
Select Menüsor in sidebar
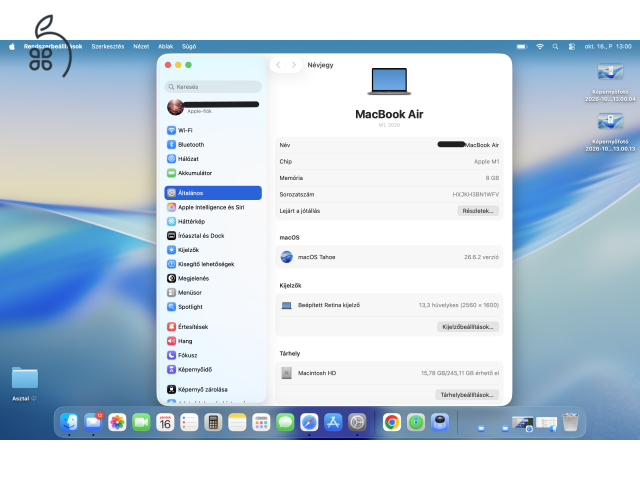click(x=213, y=293)
